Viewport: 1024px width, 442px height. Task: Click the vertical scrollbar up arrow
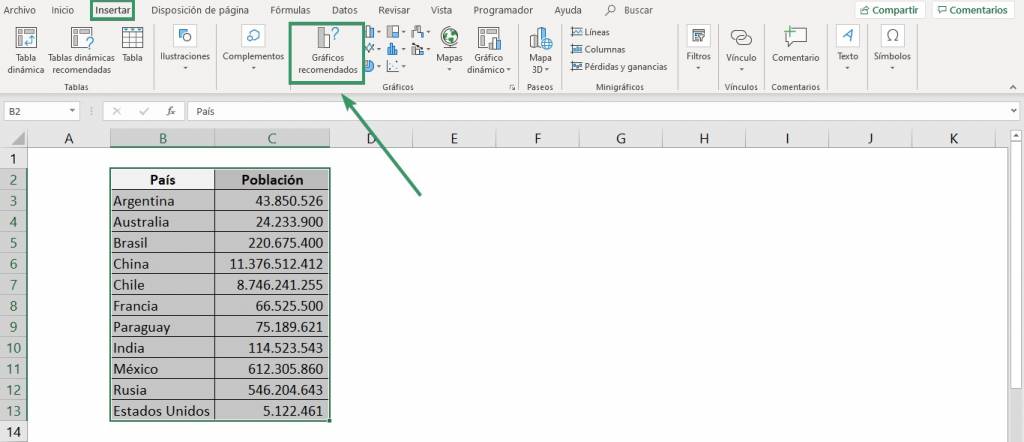1016,136
